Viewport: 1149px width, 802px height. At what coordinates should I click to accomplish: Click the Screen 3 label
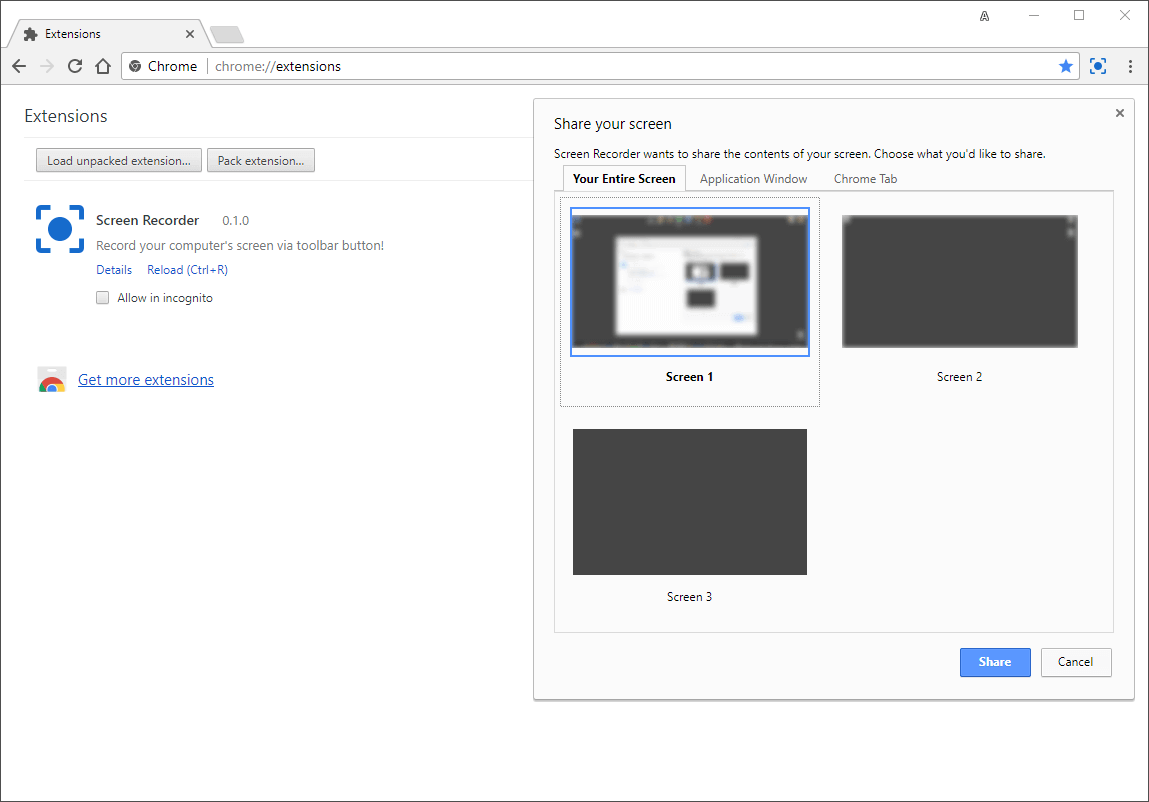pyautogui.click(x=689, y=597)
